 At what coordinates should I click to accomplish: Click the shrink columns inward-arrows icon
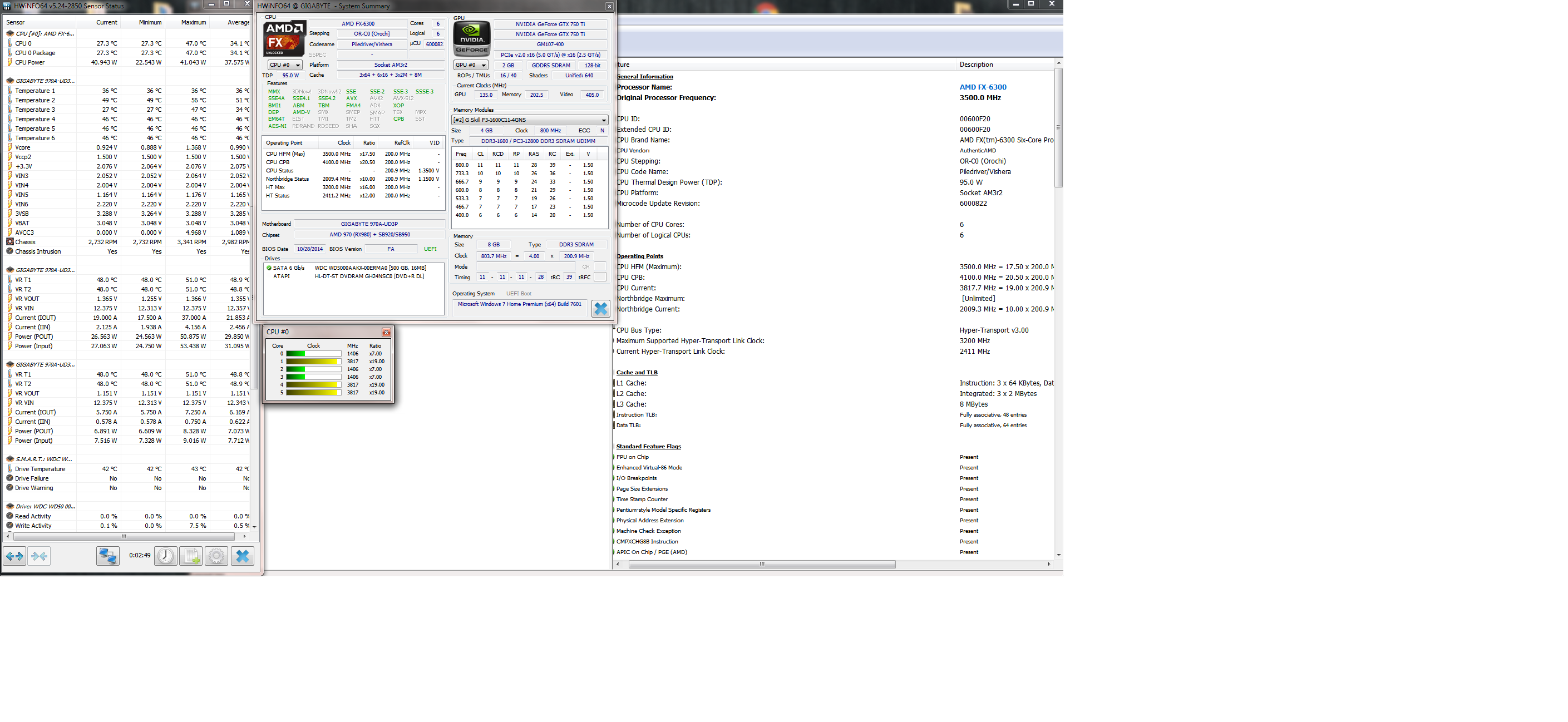pyautogui.click(x=39, y=556)
